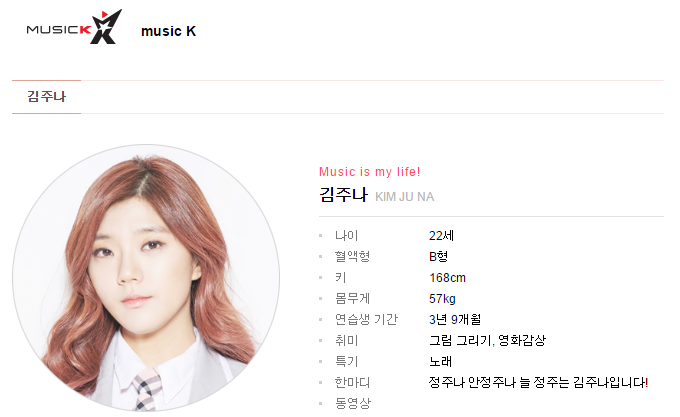Click the 나이 age label

347,235
